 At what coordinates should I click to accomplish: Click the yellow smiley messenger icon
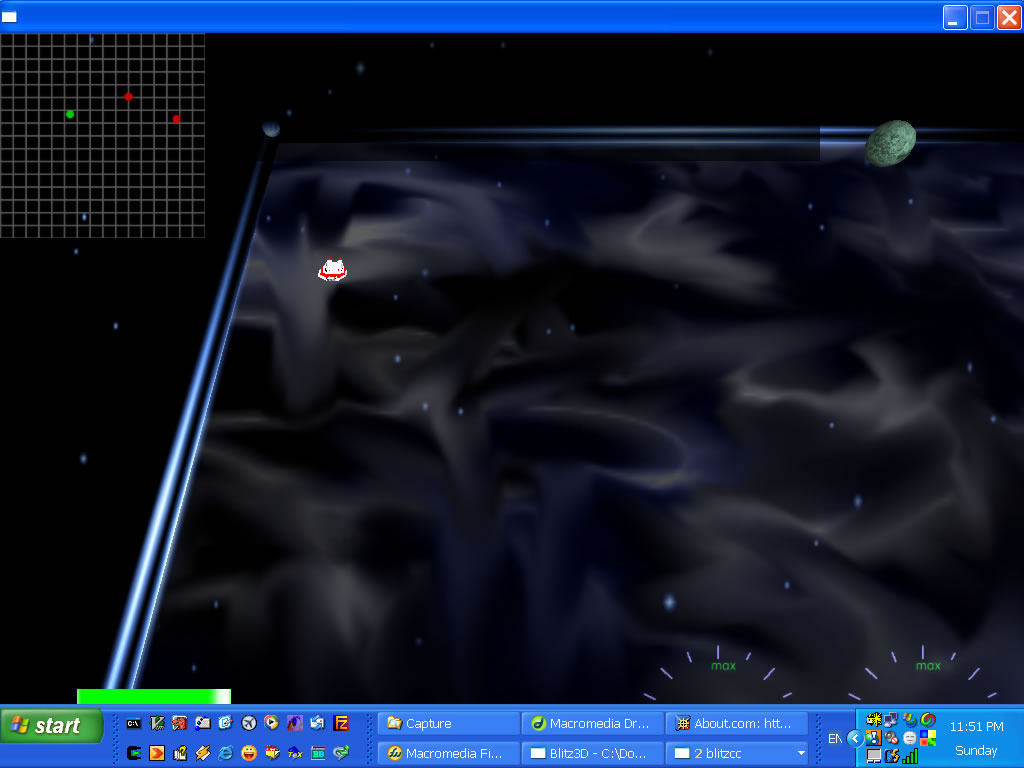click(249, 753)
